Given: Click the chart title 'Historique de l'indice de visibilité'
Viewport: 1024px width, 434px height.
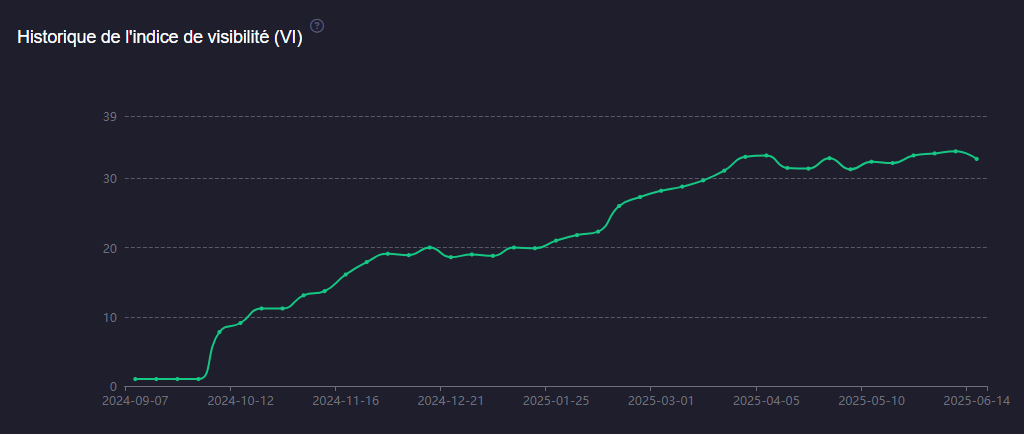Looking at the screenshot, I should pos(160,36).
